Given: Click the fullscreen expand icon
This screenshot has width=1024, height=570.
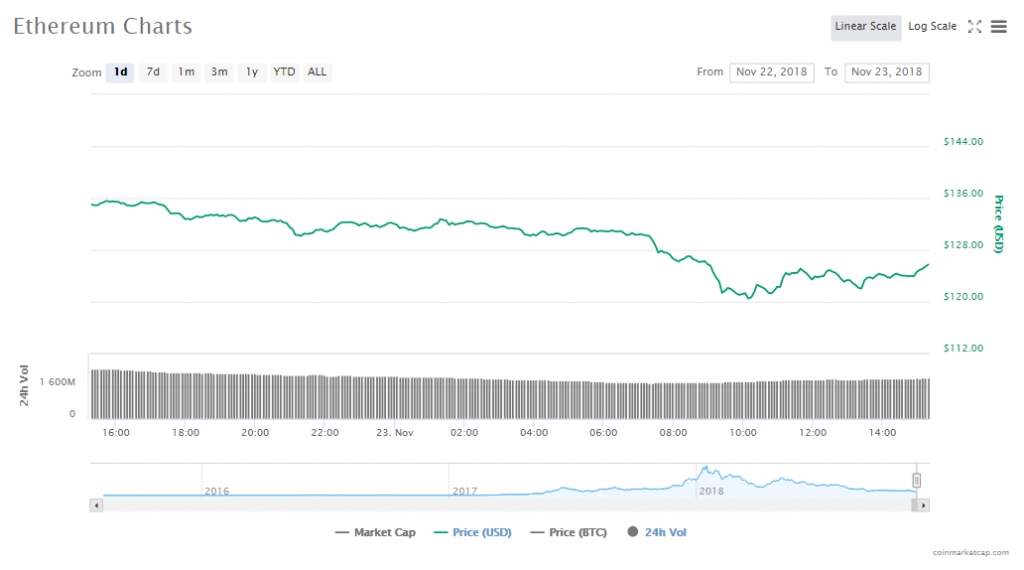Looking at the screenshot, I should click(974, 27).
